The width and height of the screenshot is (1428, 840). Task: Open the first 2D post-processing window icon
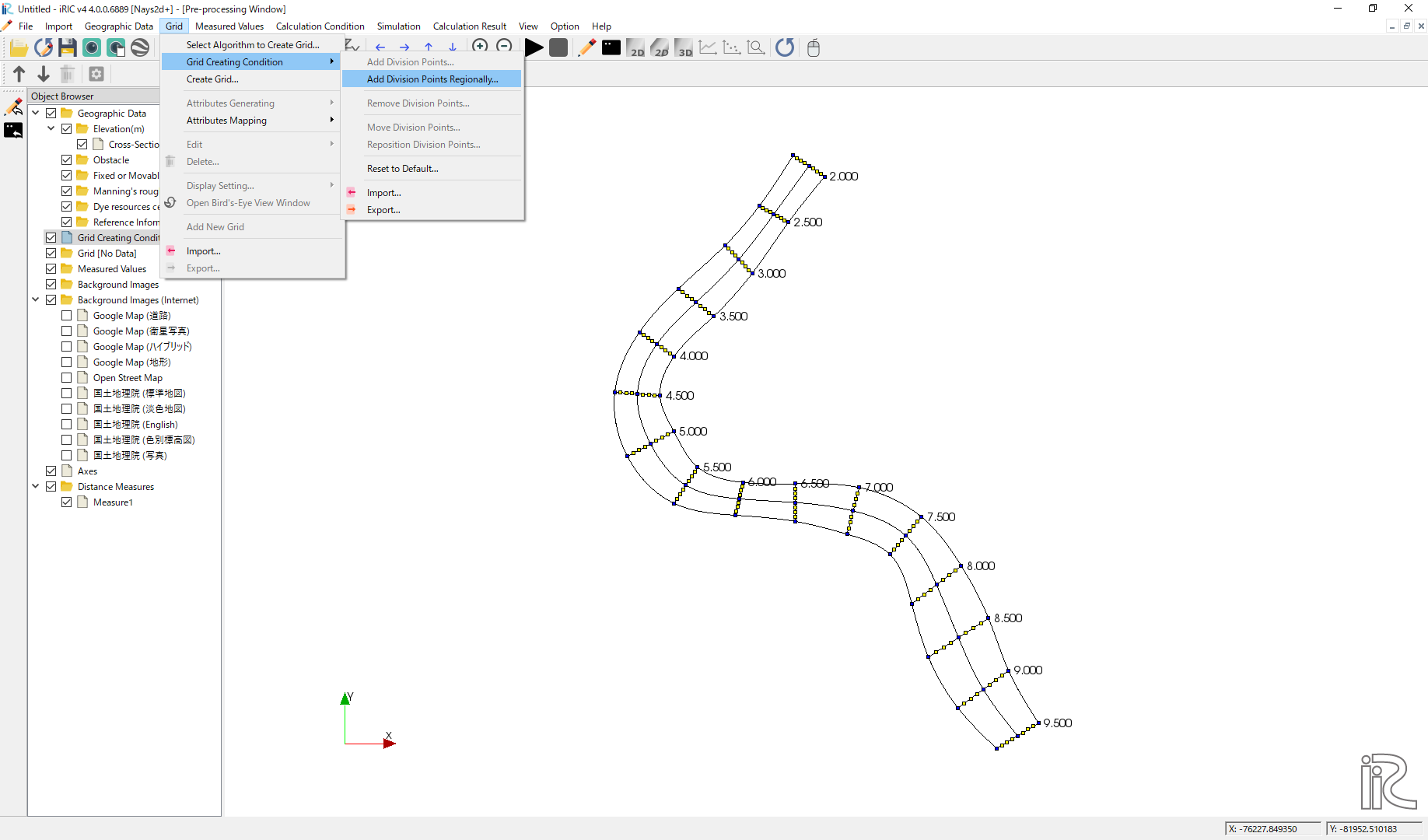pyautogui.click(x=635, y=47)
